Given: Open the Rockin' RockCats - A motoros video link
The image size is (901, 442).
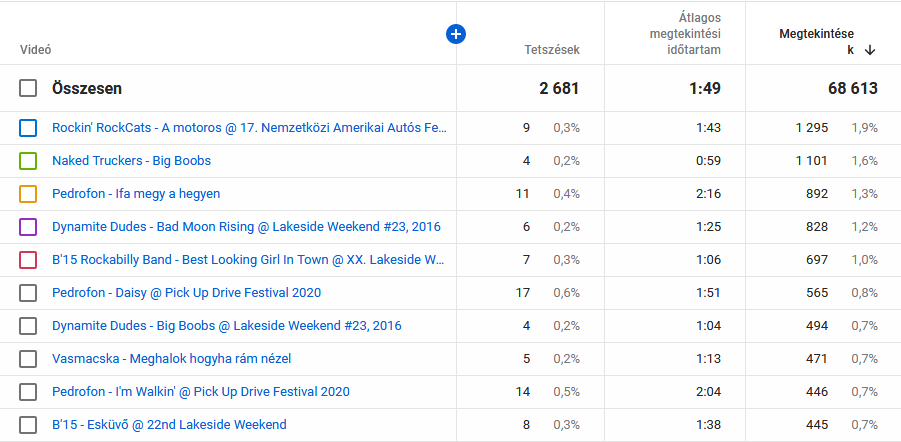Looking at the screenshot, I should pos(250,128).
